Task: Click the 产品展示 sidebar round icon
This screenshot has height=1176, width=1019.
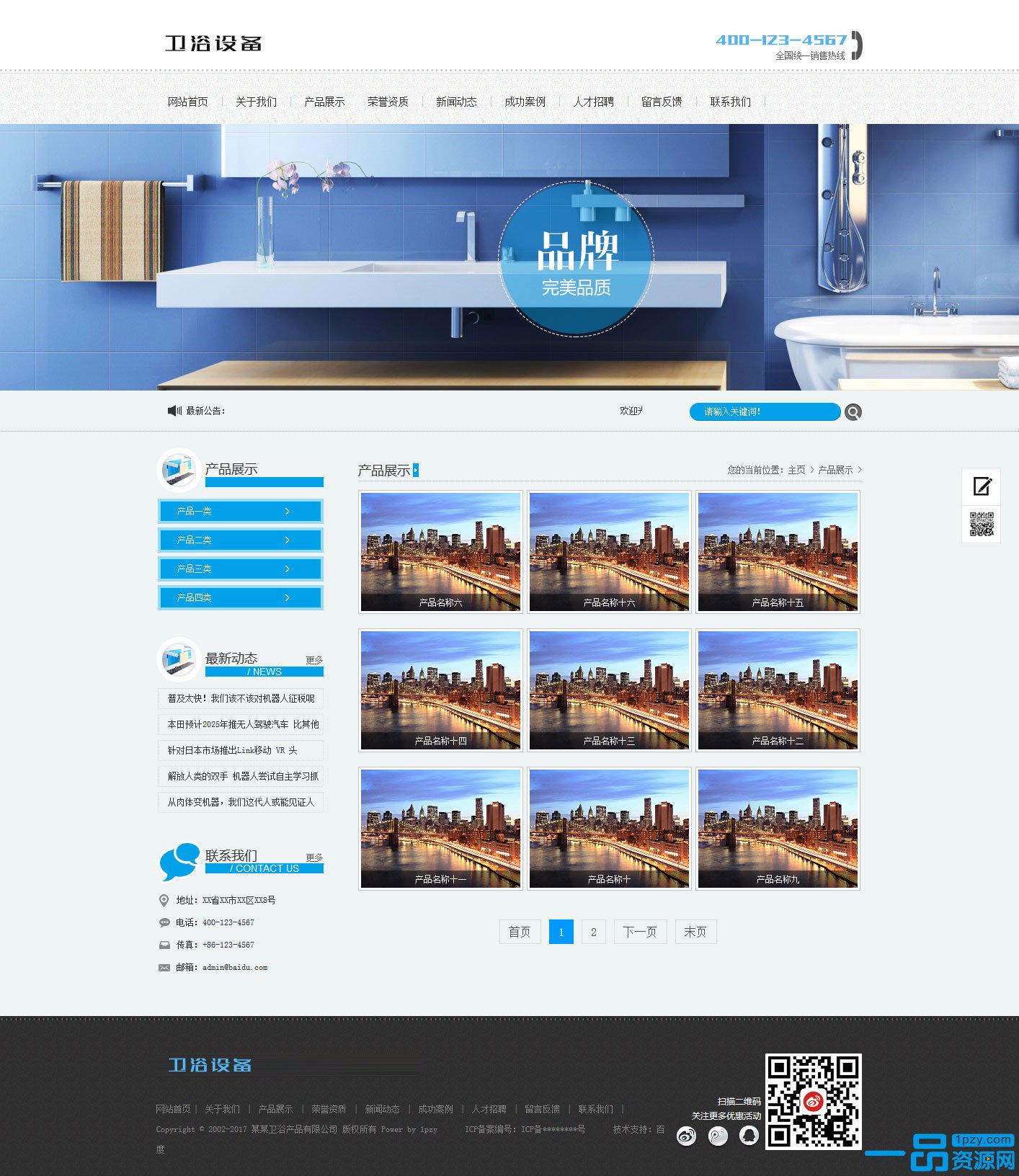Action: pos(179,470)
